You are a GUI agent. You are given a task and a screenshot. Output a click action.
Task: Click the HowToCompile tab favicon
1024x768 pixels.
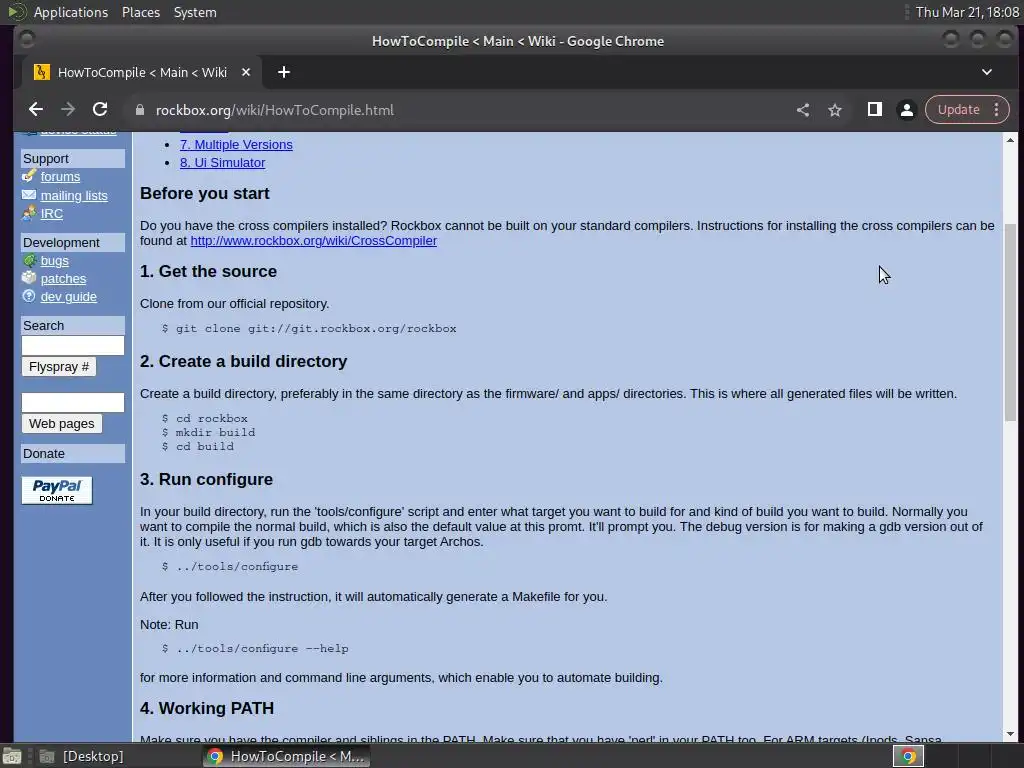coord(41,72)
